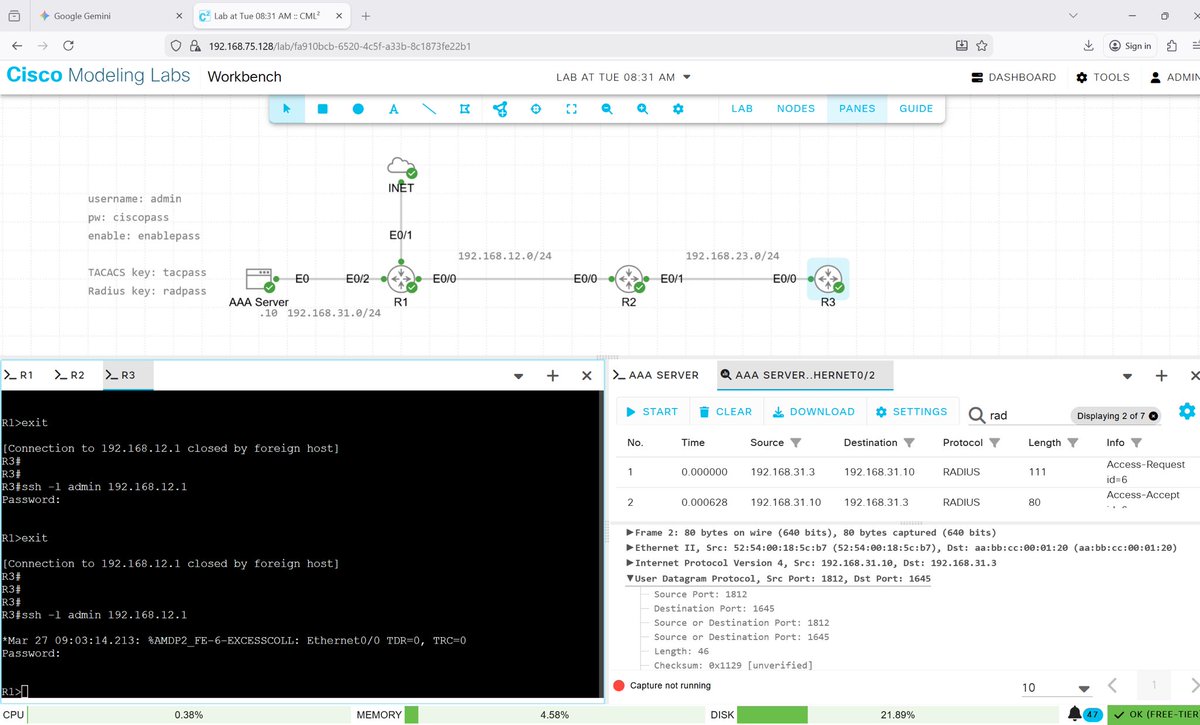Screen dimensions: 1200x725
Task: Switch to the AAA SERVER console tab
Action: tap(658, 375)
